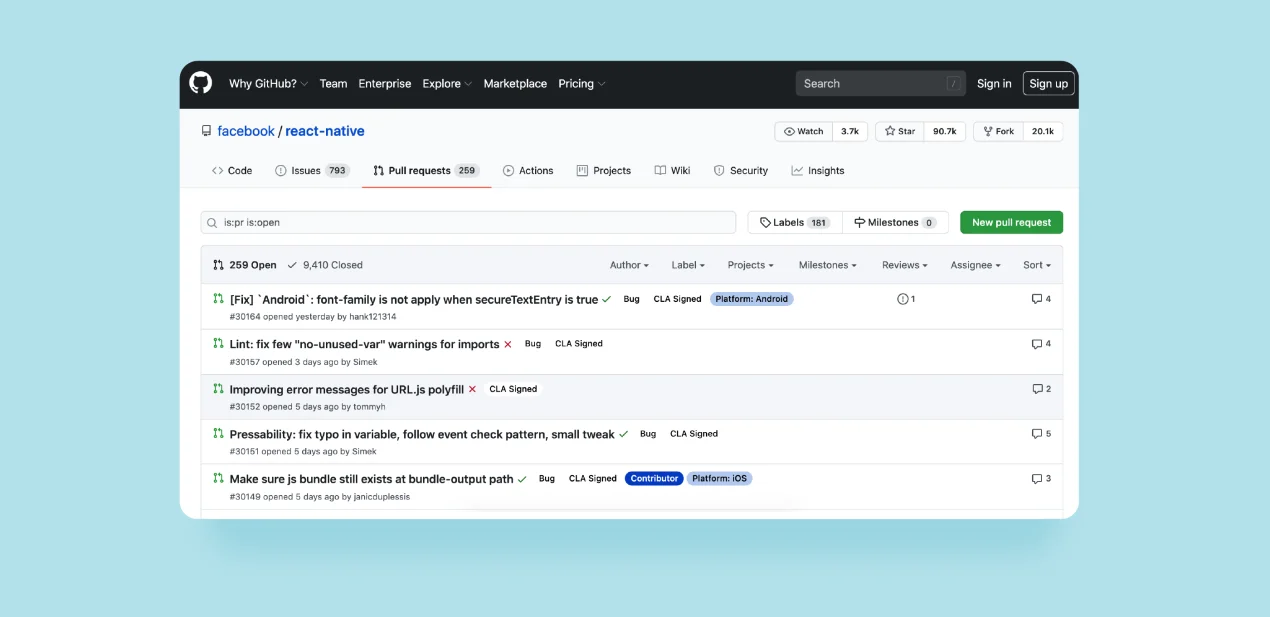Open Improving error messages for URL.js PR
The image size is (1270, 617).
click(x=347, y=389)
